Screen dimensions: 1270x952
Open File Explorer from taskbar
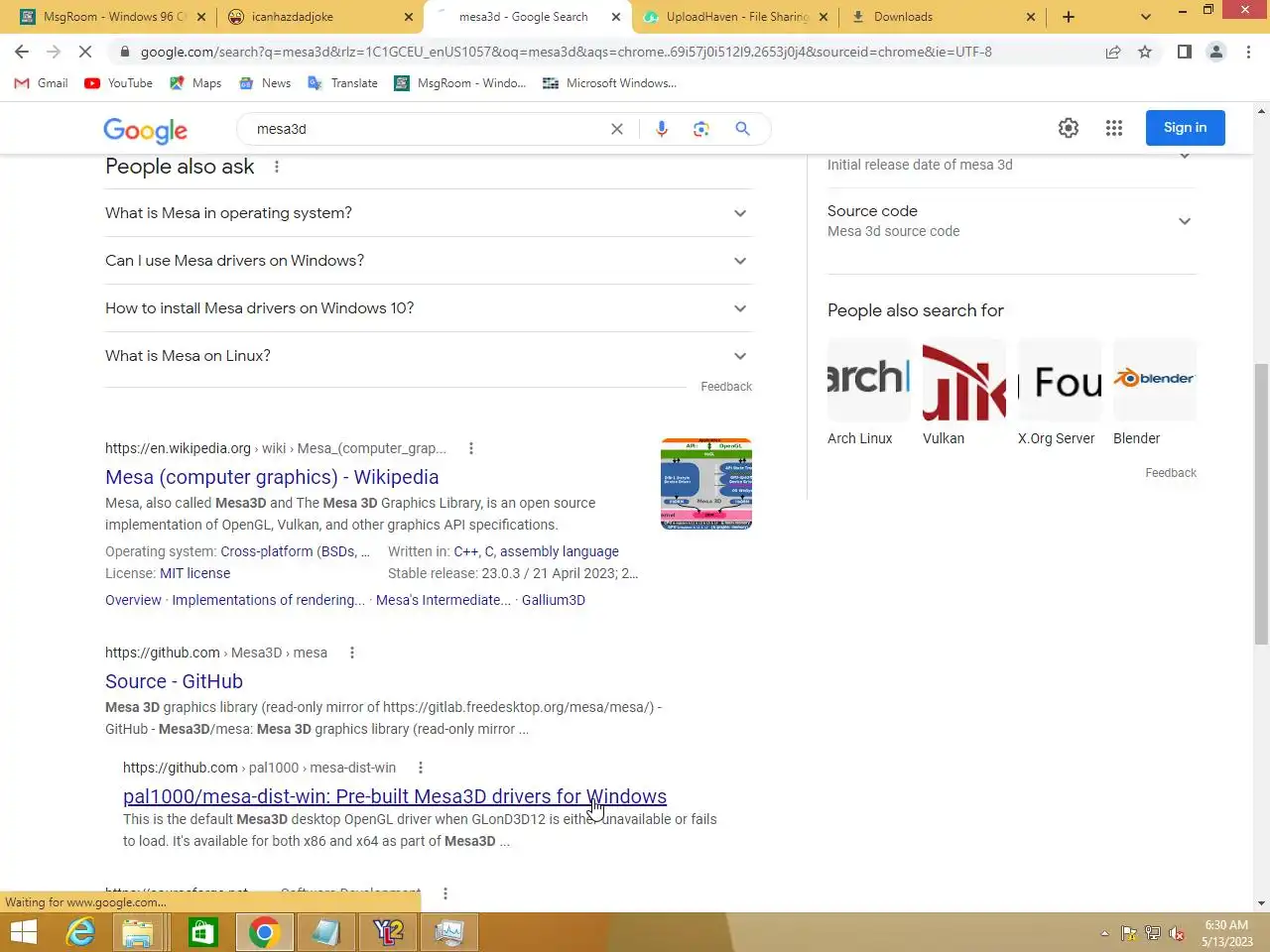pos(138,932)
